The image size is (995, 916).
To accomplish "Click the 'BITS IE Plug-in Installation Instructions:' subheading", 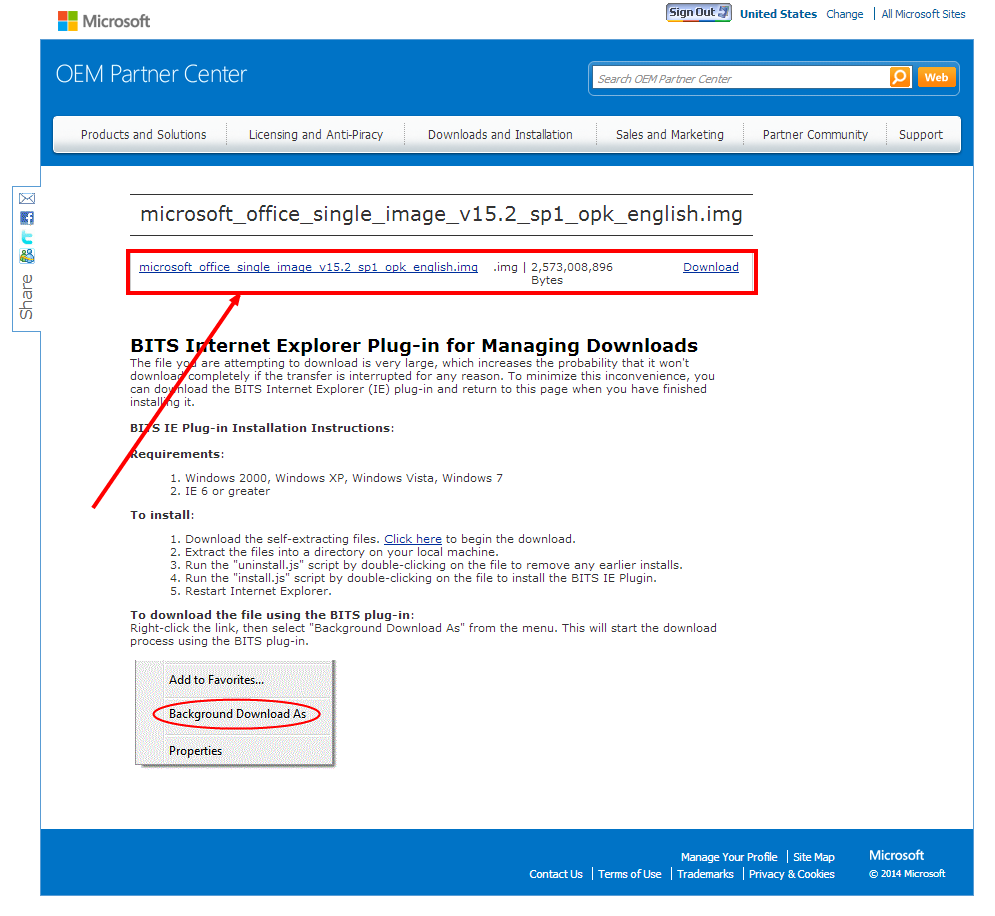I will (x=262, y=428).
